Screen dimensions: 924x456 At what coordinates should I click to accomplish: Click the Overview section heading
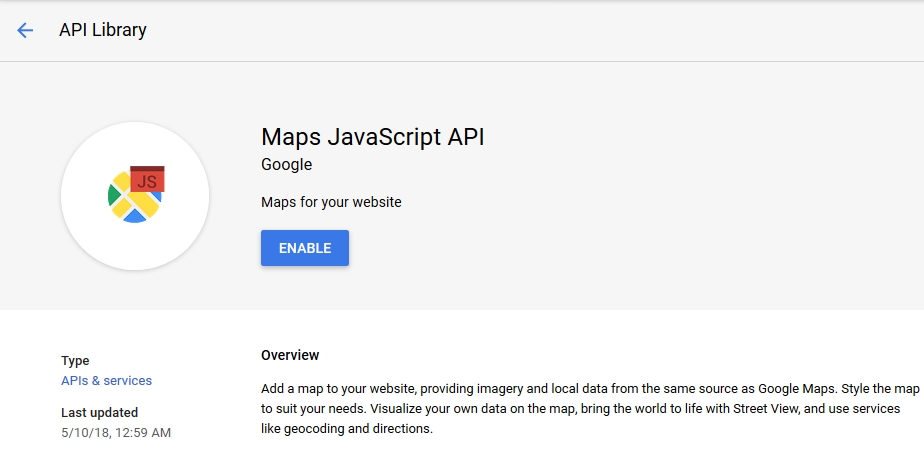coord(290,355)
